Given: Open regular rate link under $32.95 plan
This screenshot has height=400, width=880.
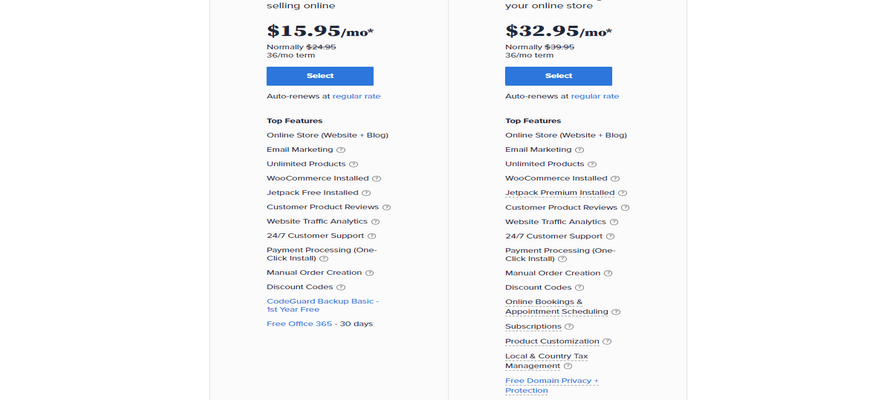Looking at the screenshot, I should [595, 96].
